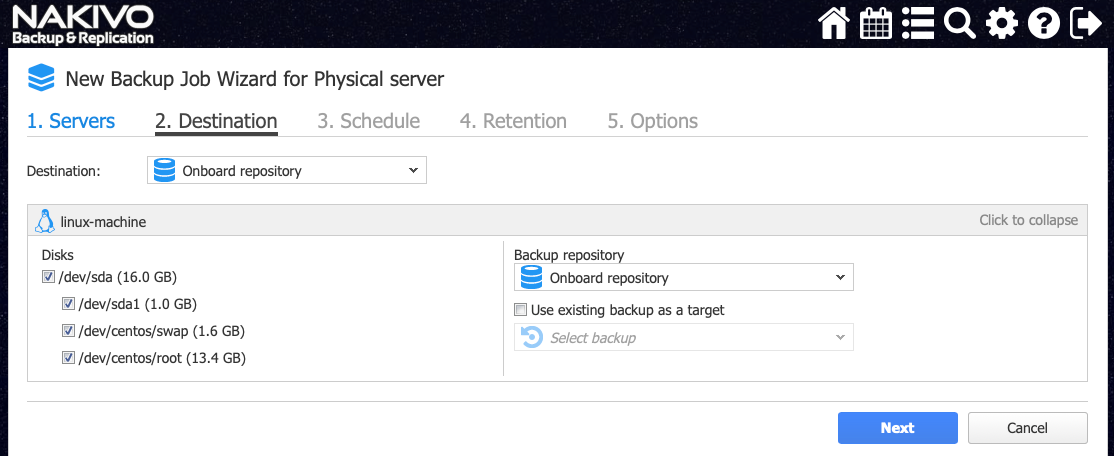Click the Next button

coord(898,428)
